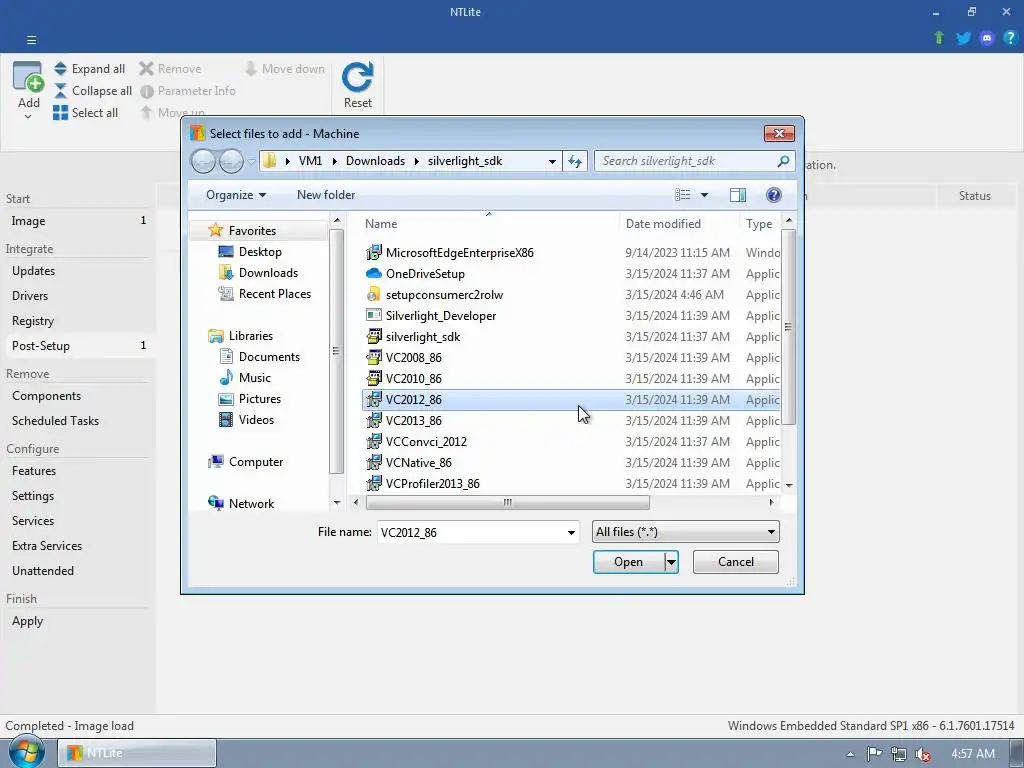The width and height of the screenshot is (1024, 768).
Task: Open the Drivers page in NTLite sidebar
Action: click(30, 296)
